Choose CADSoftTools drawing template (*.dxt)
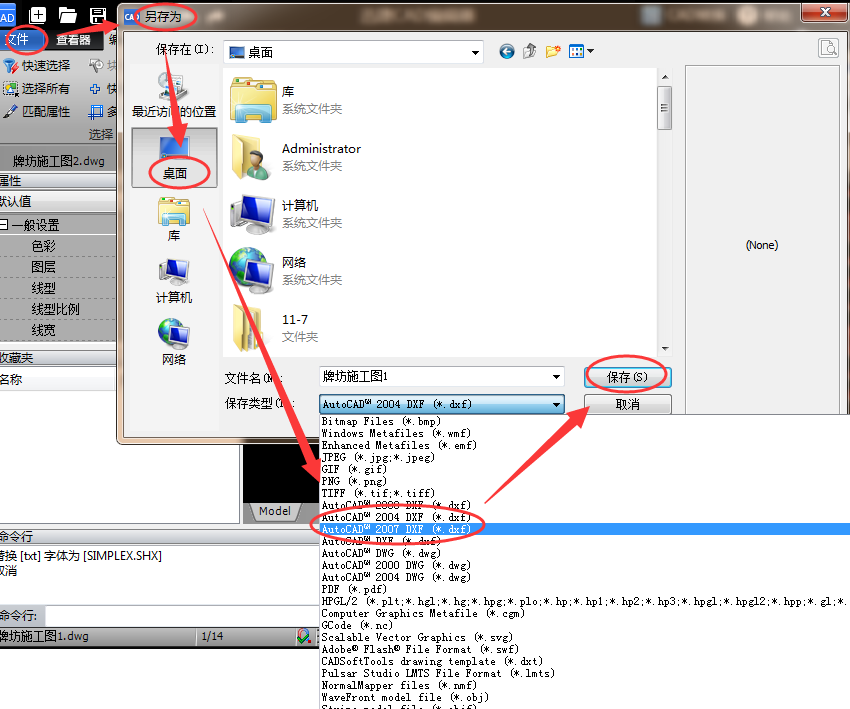This screenshot has width=850, height=709. click(432, 661)
